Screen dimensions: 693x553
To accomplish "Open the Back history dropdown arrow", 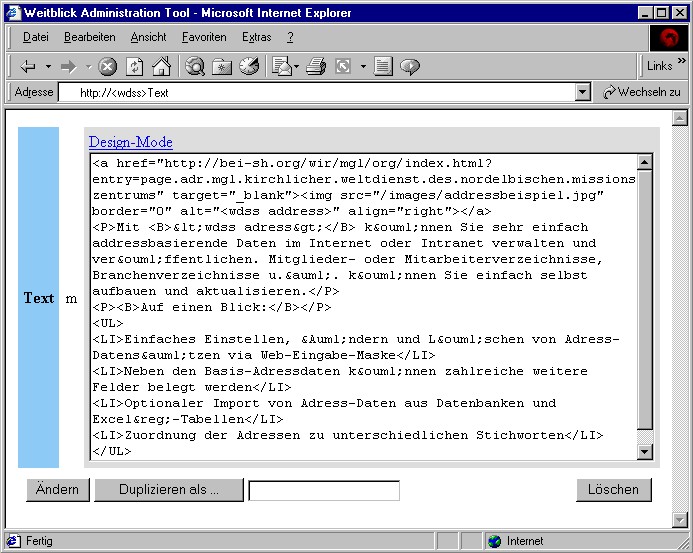I will coord(48,67).
